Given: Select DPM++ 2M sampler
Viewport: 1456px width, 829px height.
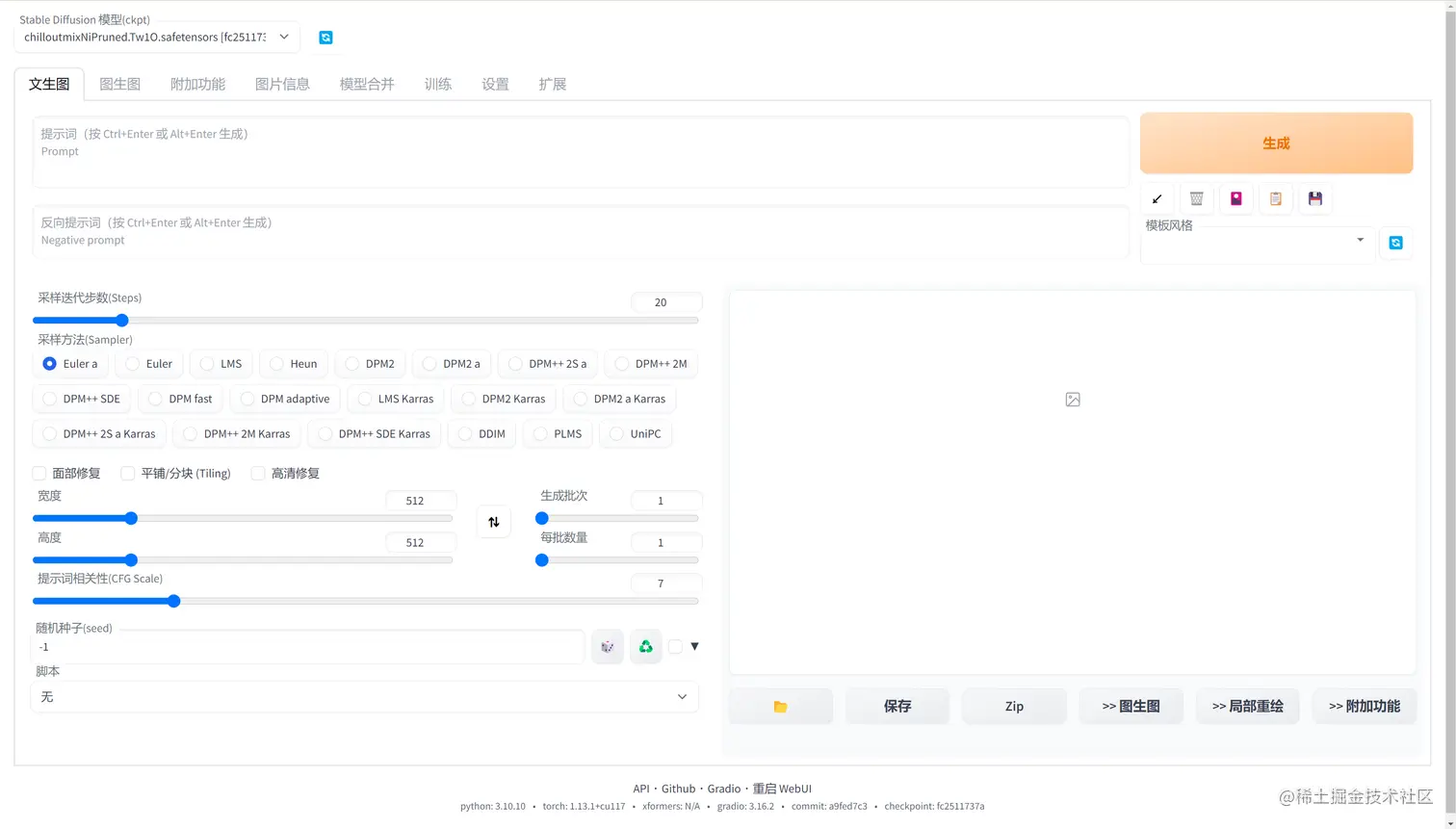Looking at the screenshot, I should [x=651, y=364].
